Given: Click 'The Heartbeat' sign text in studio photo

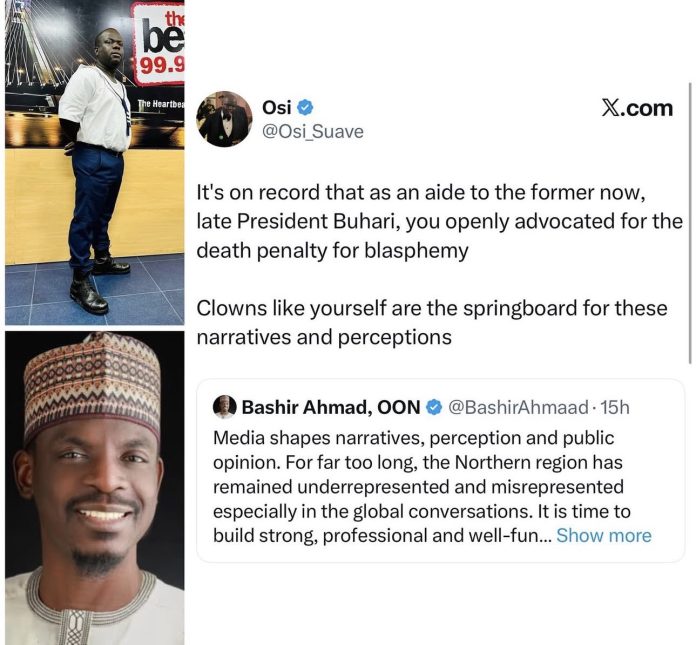Looking at the screenshot, I should tap(160, 104).
